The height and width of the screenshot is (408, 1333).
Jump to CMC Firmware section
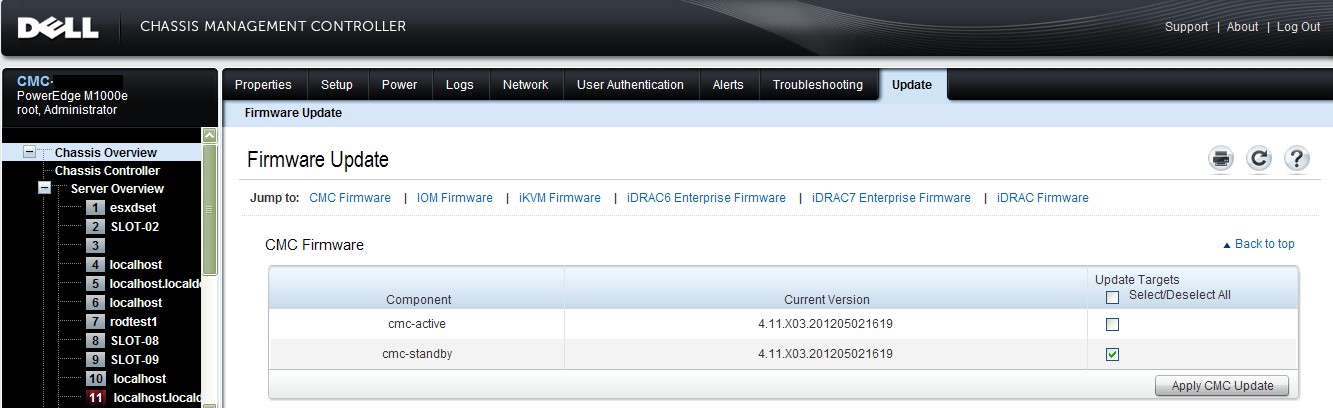click(x=350, y=198)
